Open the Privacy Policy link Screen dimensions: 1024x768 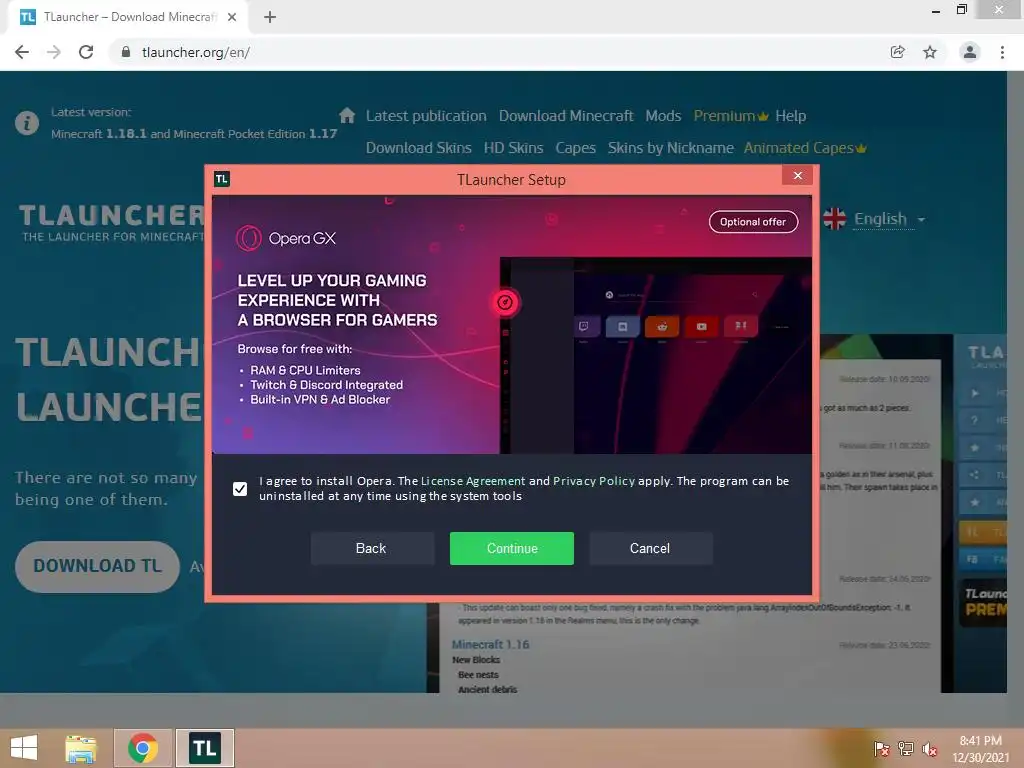tap(594, 481)
